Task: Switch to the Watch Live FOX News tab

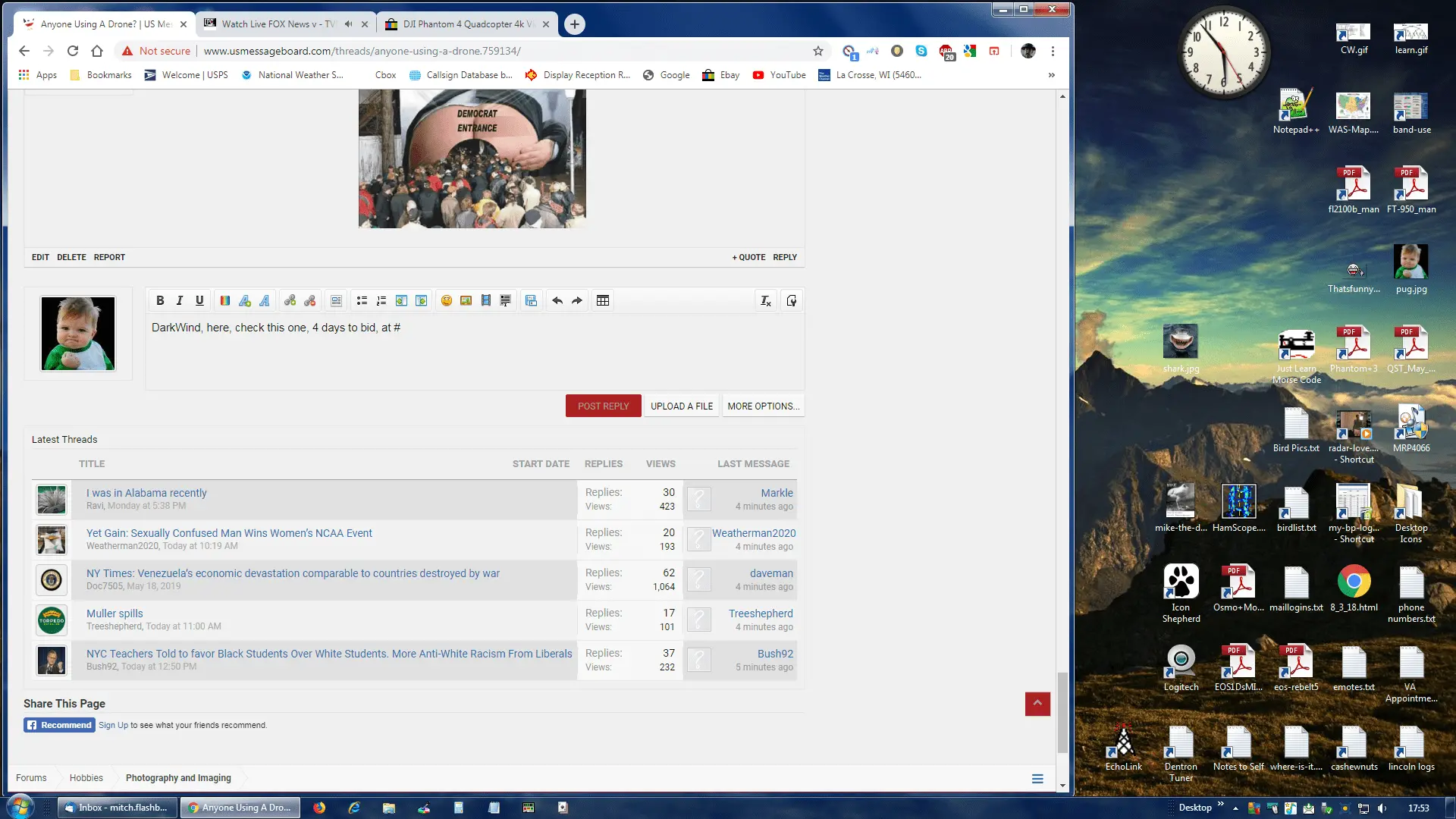Action: (278, 24)
